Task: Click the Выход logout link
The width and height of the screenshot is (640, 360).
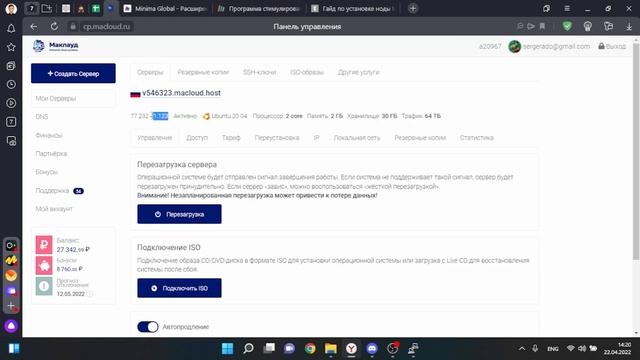Action: tap(612, 47)
